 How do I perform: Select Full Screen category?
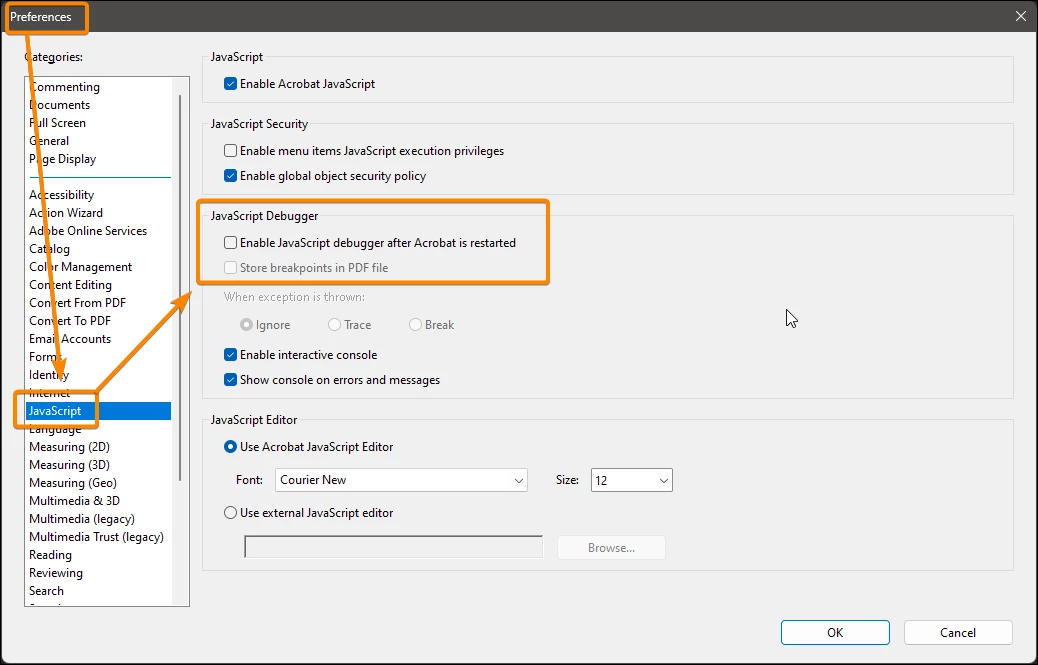[57, 122]
